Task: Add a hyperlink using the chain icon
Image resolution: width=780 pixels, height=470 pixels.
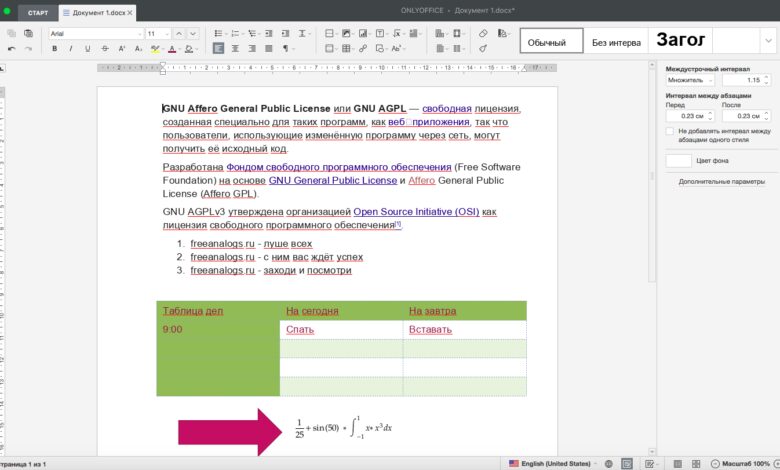Action: [363, 49]
